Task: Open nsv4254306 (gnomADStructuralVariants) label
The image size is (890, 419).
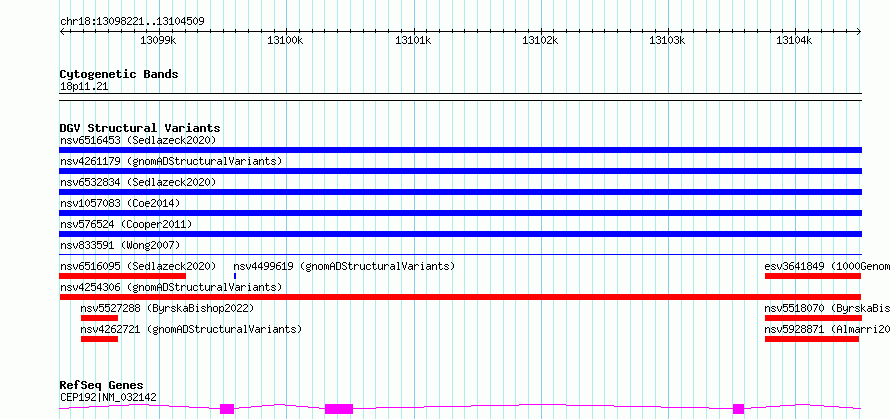Action: coord(171,287)
